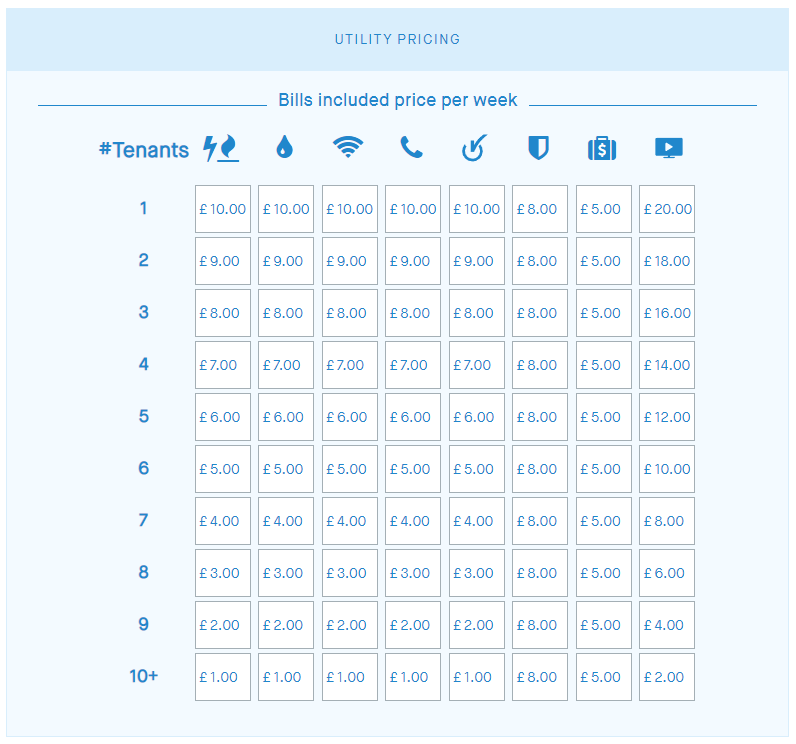
Task: Edit water price field for 3 tenants
Action: [286, 314]
